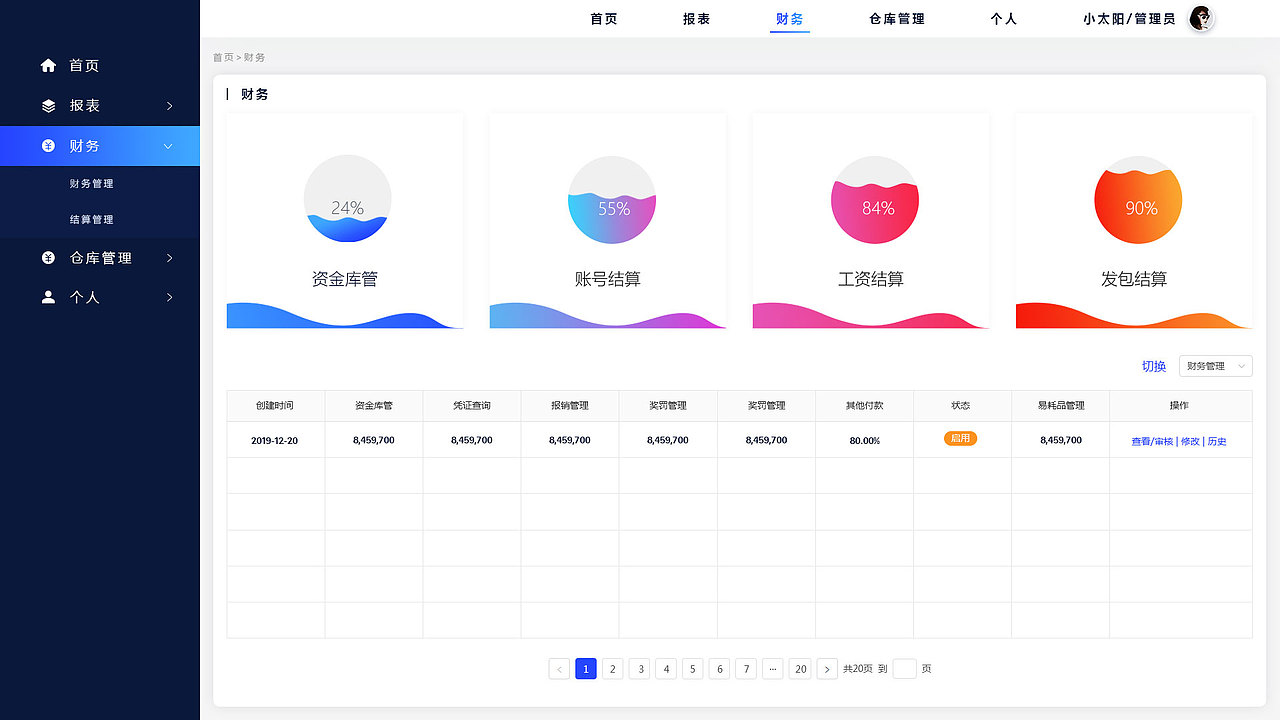This screenshot has width=1280, height=720.
Task: Click the 仓库管理 warehouse icon in sidebar
Action: 48,257
